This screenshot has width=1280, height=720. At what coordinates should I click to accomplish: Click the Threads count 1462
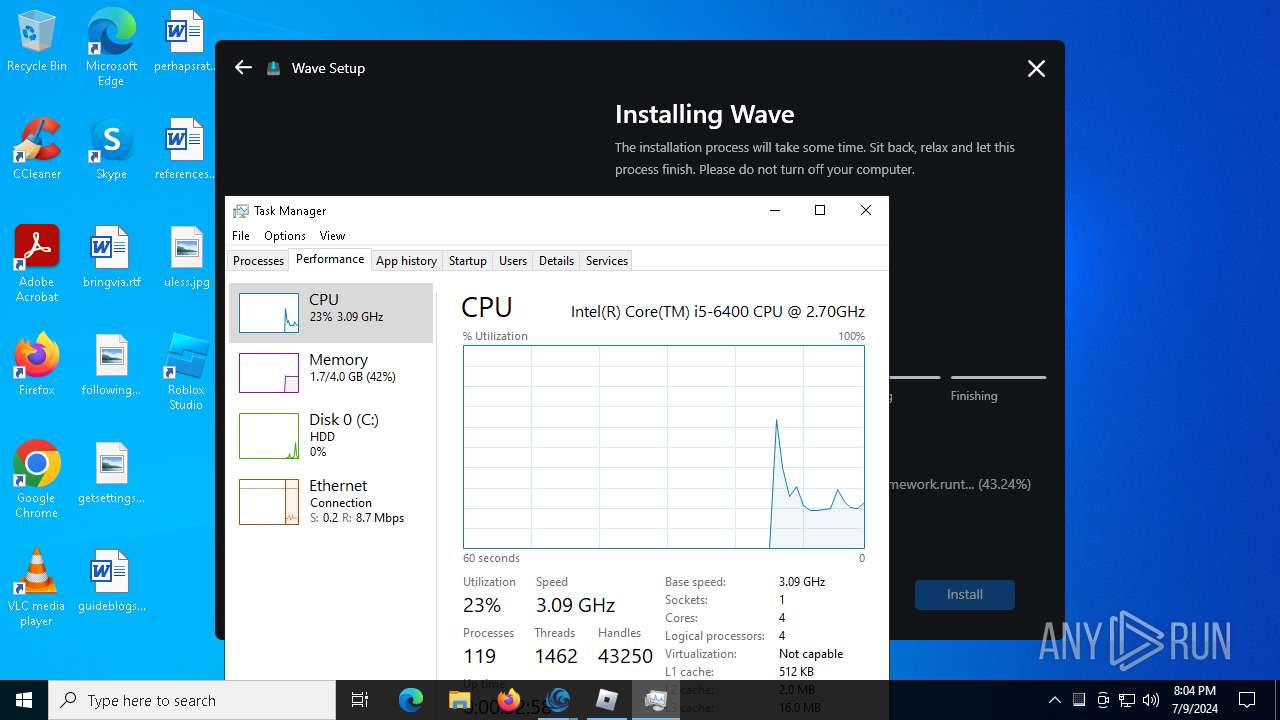(556, 656)
